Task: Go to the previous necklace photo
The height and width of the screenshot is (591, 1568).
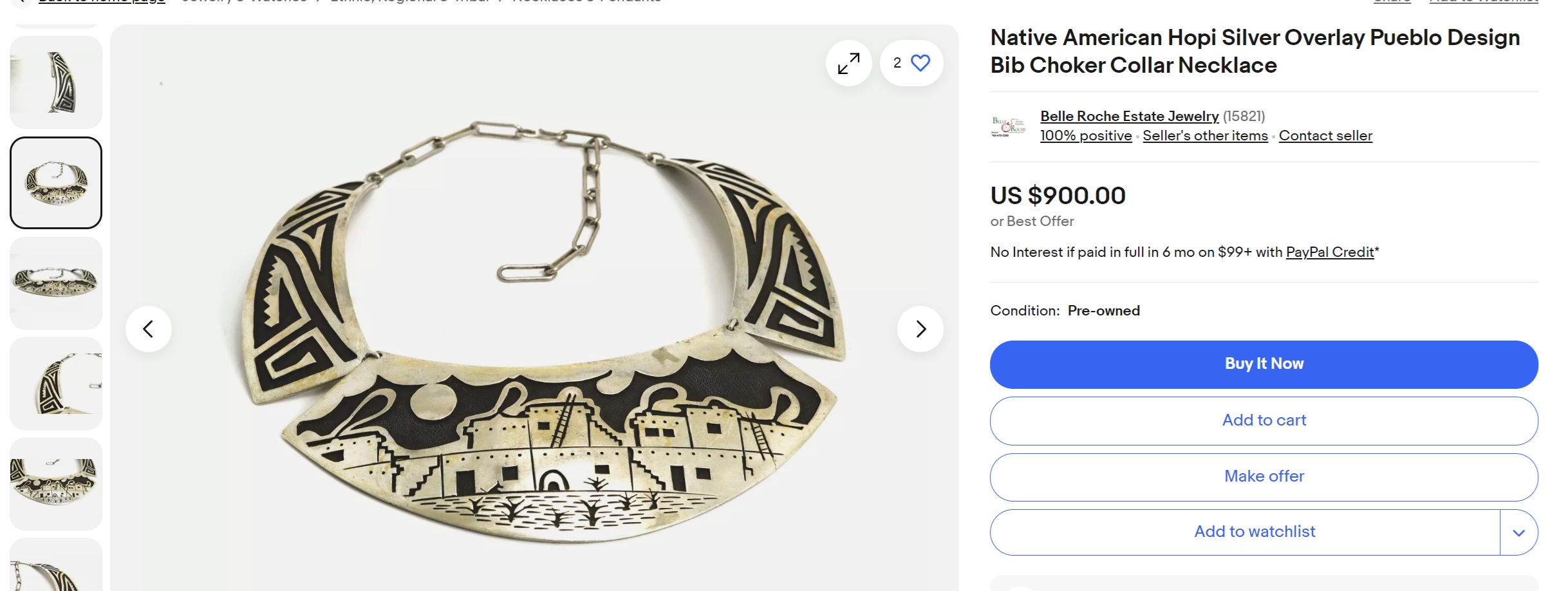Action: (149, 329)
